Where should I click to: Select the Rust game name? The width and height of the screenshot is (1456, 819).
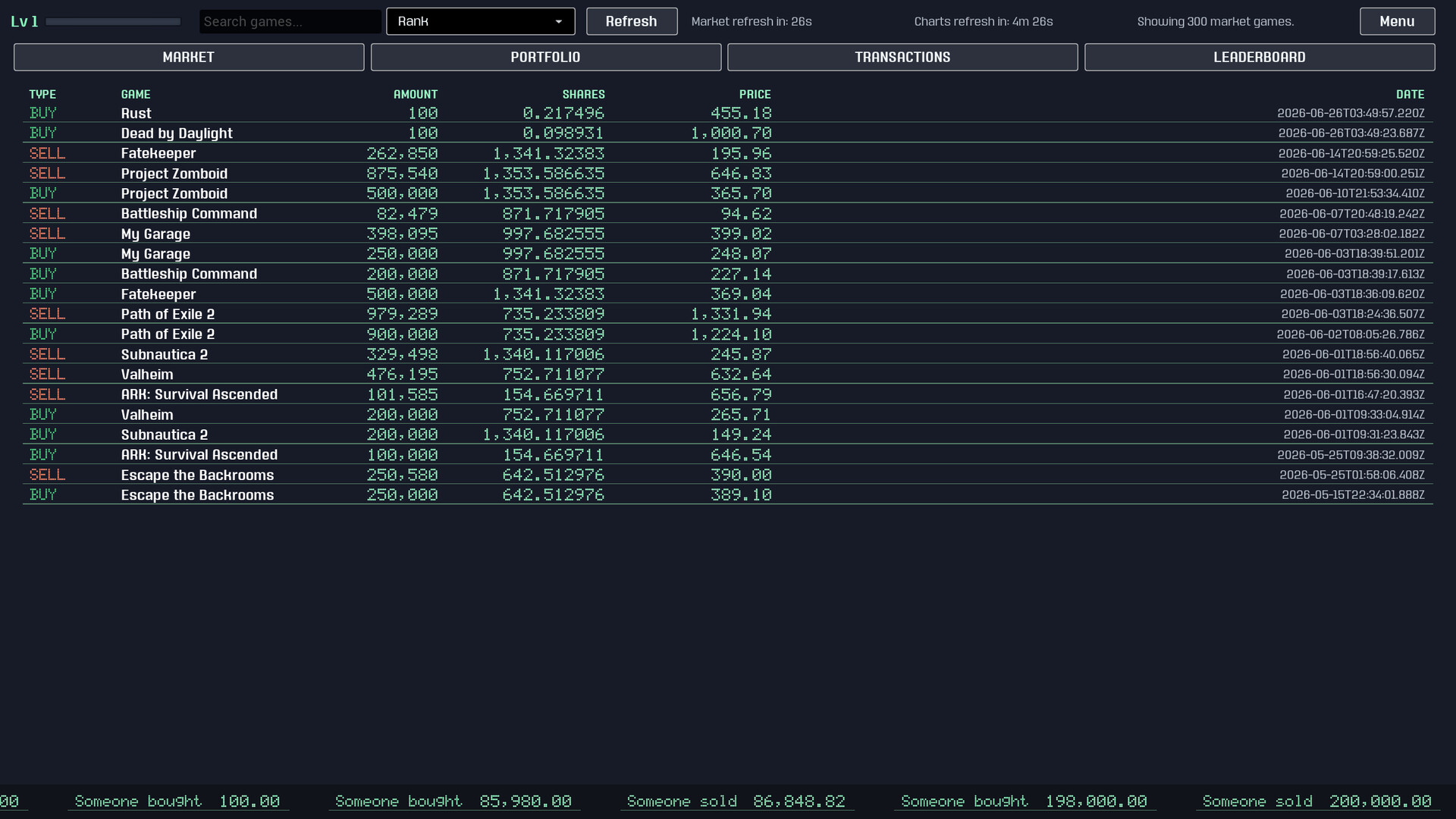[136, 113]
